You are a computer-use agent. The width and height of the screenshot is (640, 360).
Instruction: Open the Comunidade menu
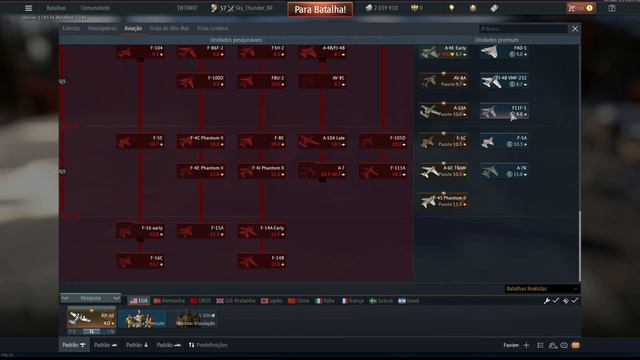click(95, 8)
